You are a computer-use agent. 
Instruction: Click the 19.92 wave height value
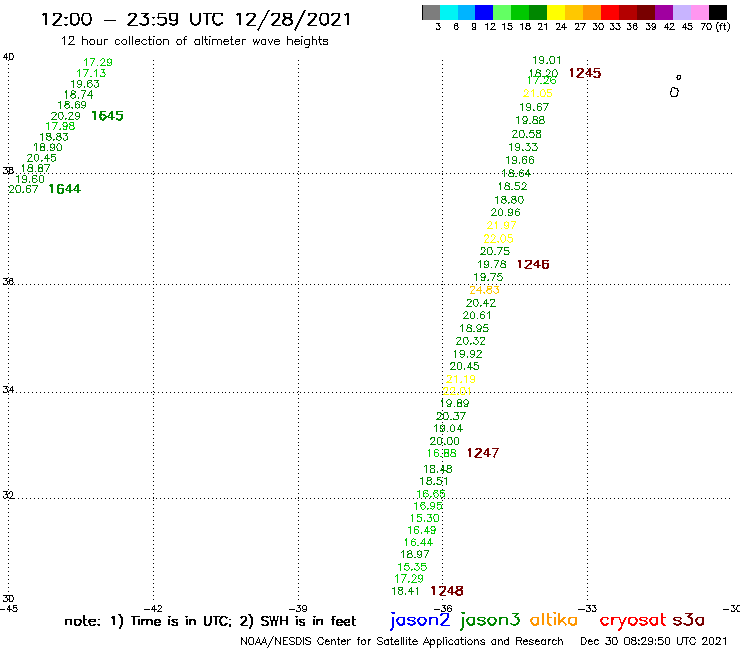pos(468,354)
